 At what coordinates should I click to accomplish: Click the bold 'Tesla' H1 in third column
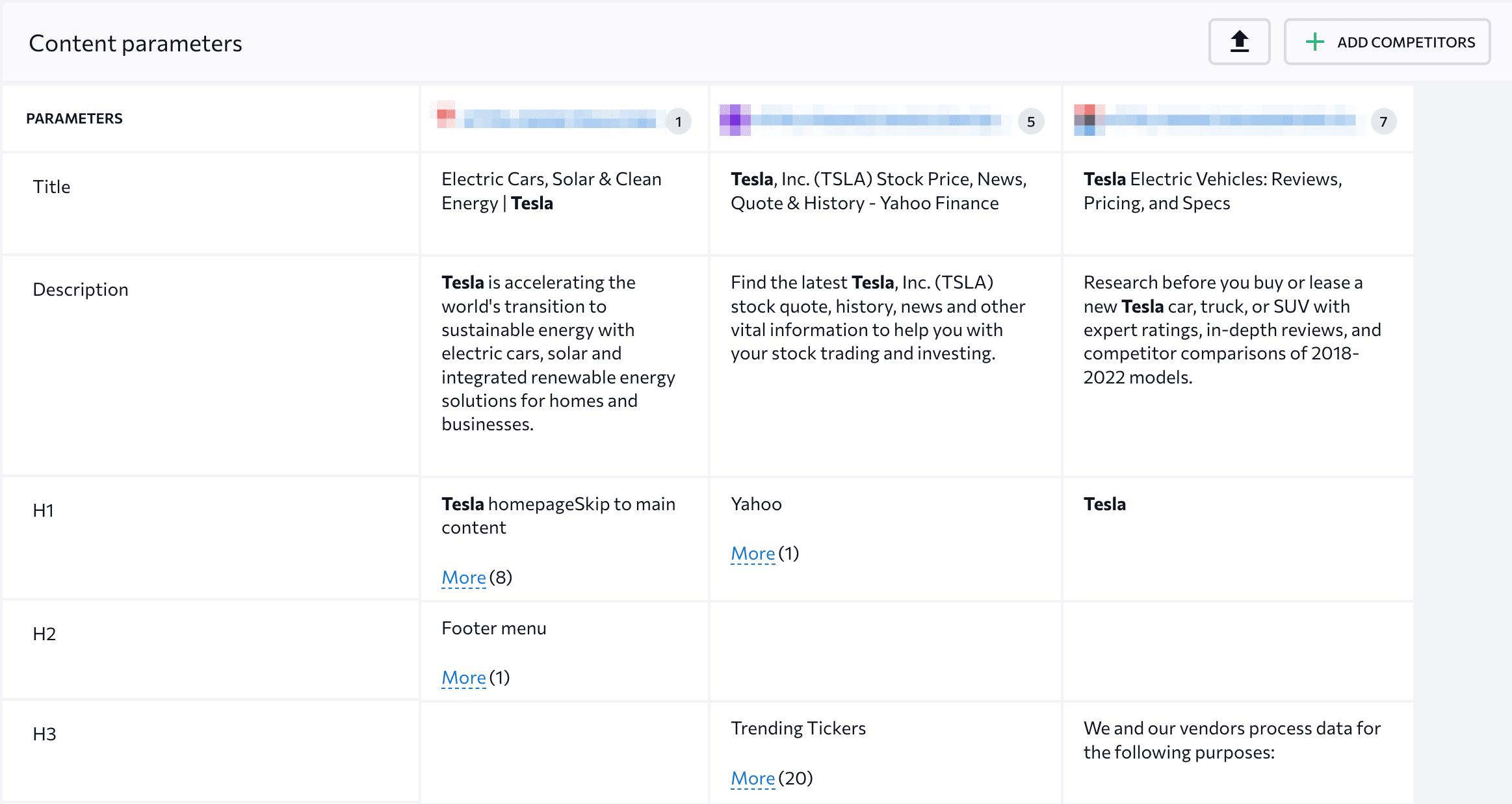(1104, 504)
